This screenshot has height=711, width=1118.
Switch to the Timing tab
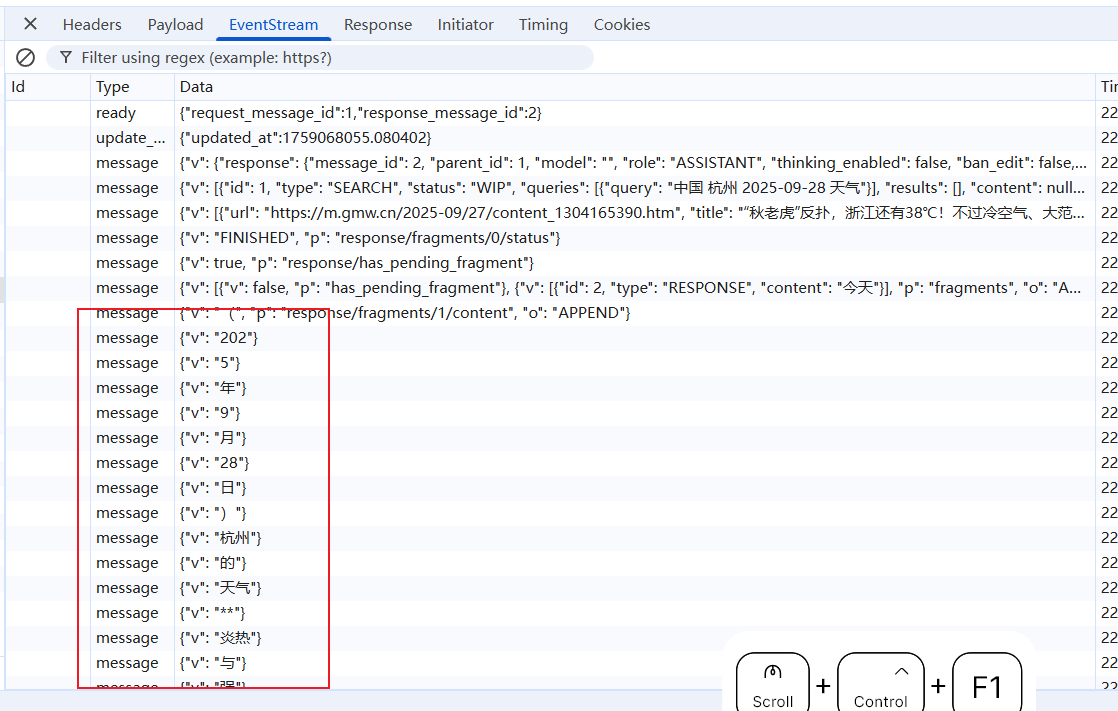(x=543, y=24)
